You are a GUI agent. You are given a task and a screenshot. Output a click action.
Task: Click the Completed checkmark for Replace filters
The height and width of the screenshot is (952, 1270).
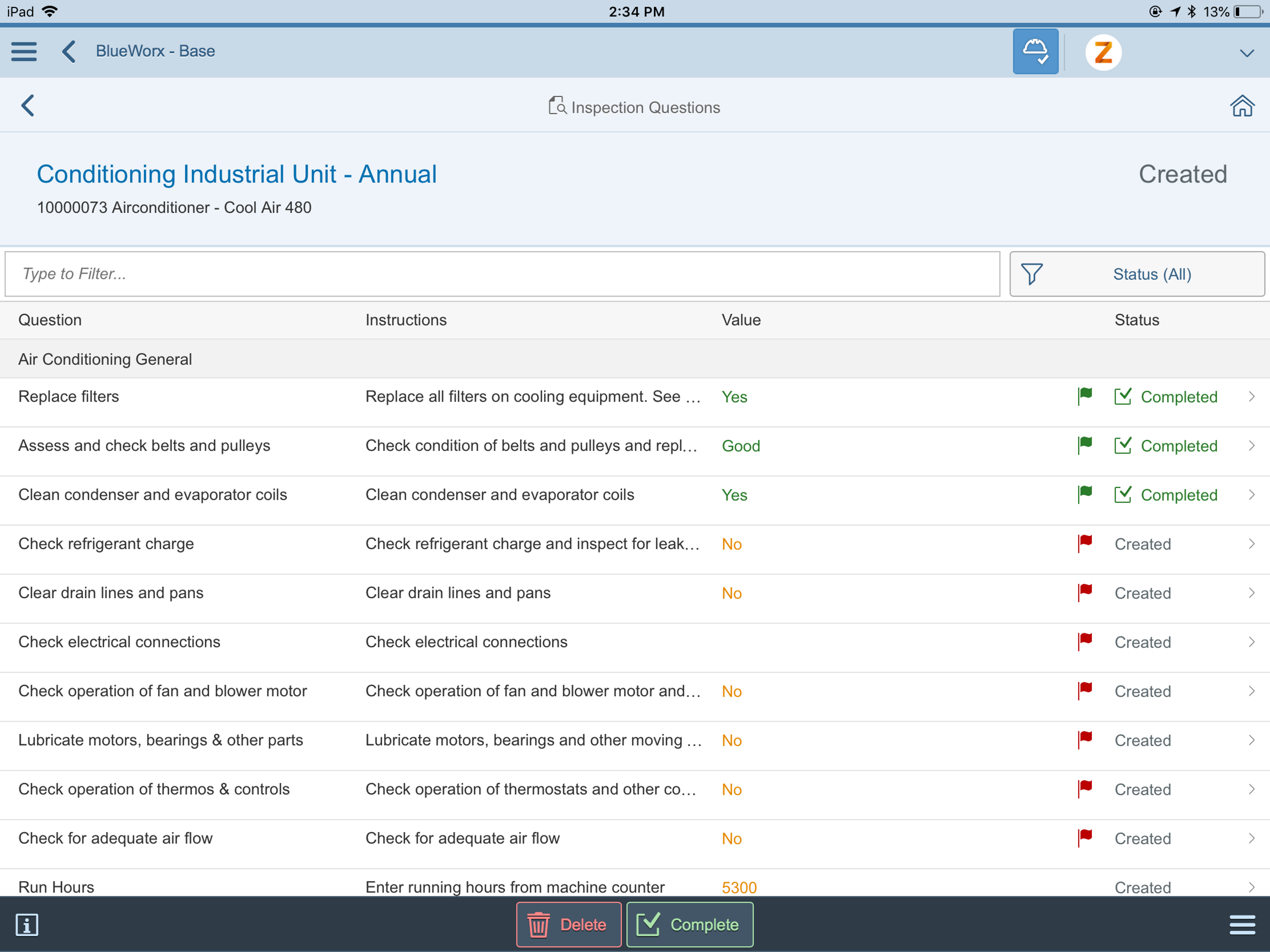tap(1123, 396)
